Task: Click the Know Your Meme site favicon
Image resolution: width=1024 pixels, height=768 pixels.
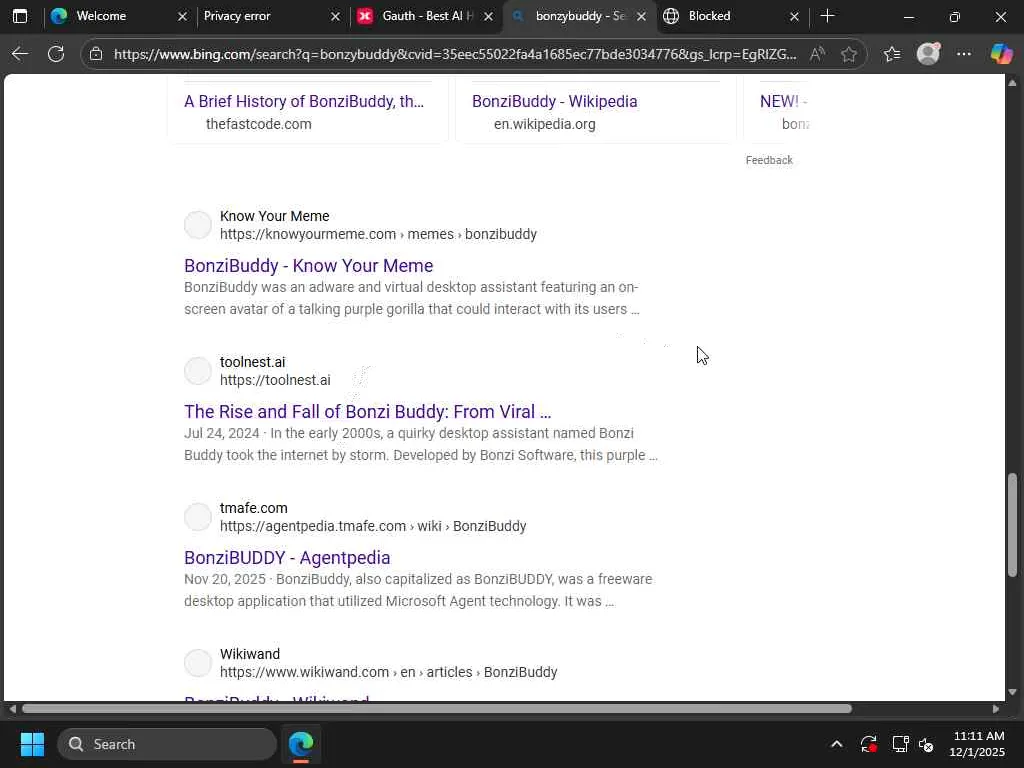Action: [x=198, y=225]
